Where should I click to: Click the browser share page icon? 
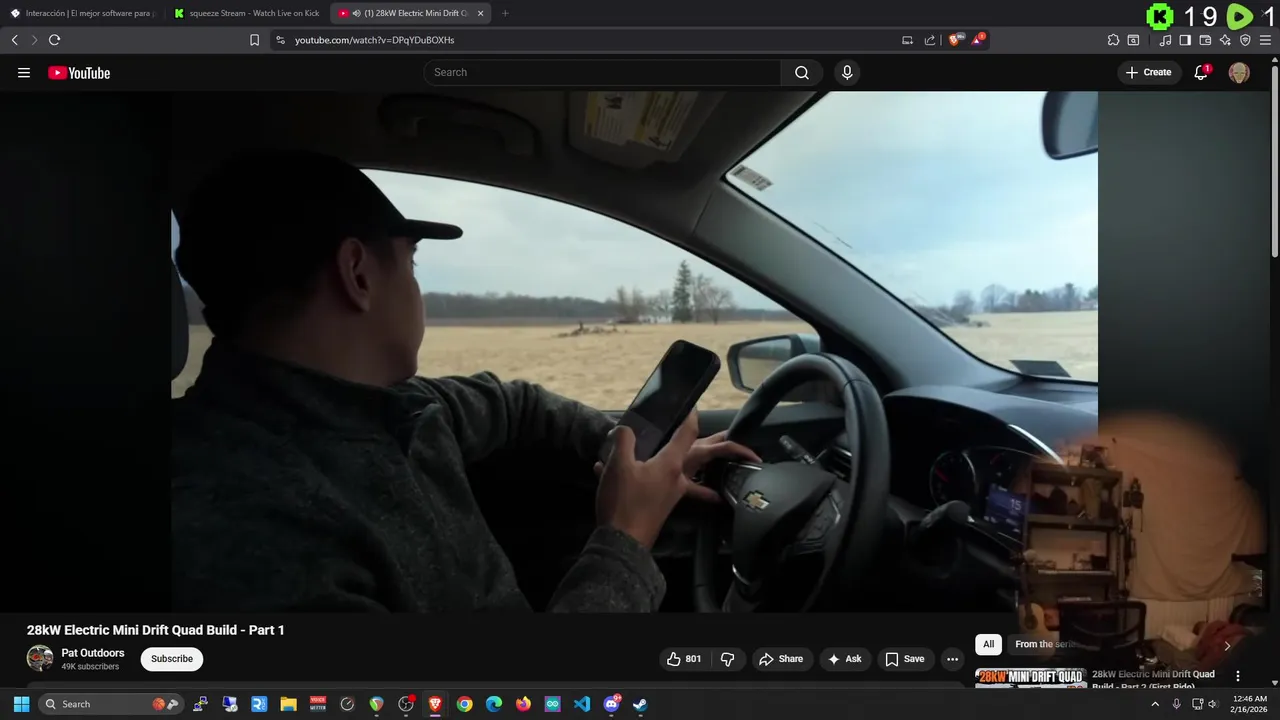pos(930,40)
